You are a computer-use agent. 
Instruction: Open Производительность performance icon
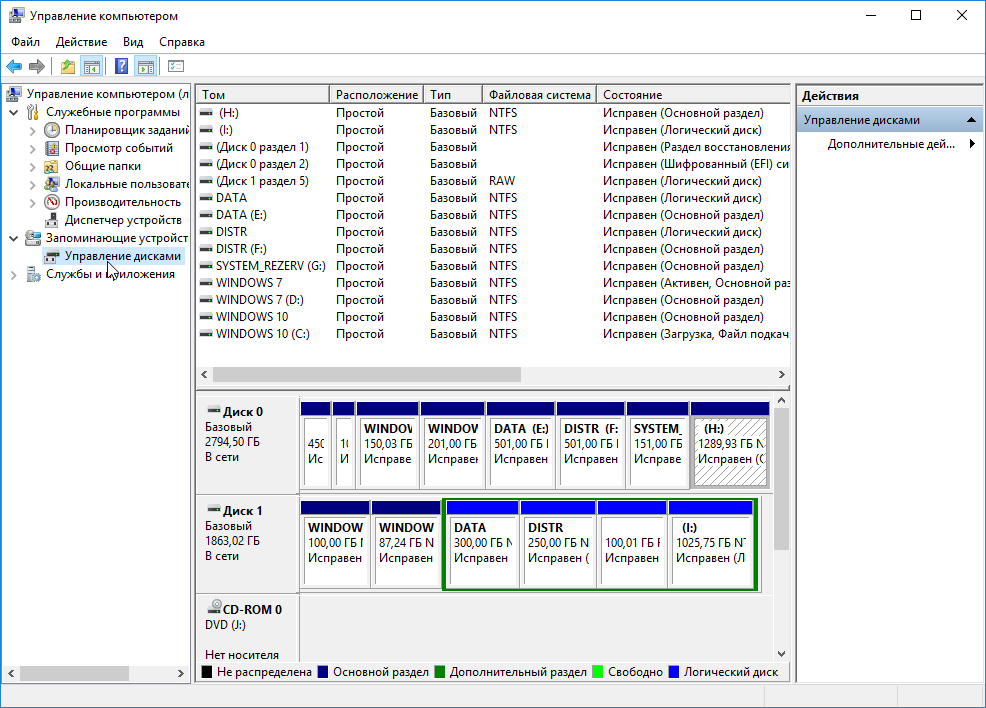click(52, 202)
